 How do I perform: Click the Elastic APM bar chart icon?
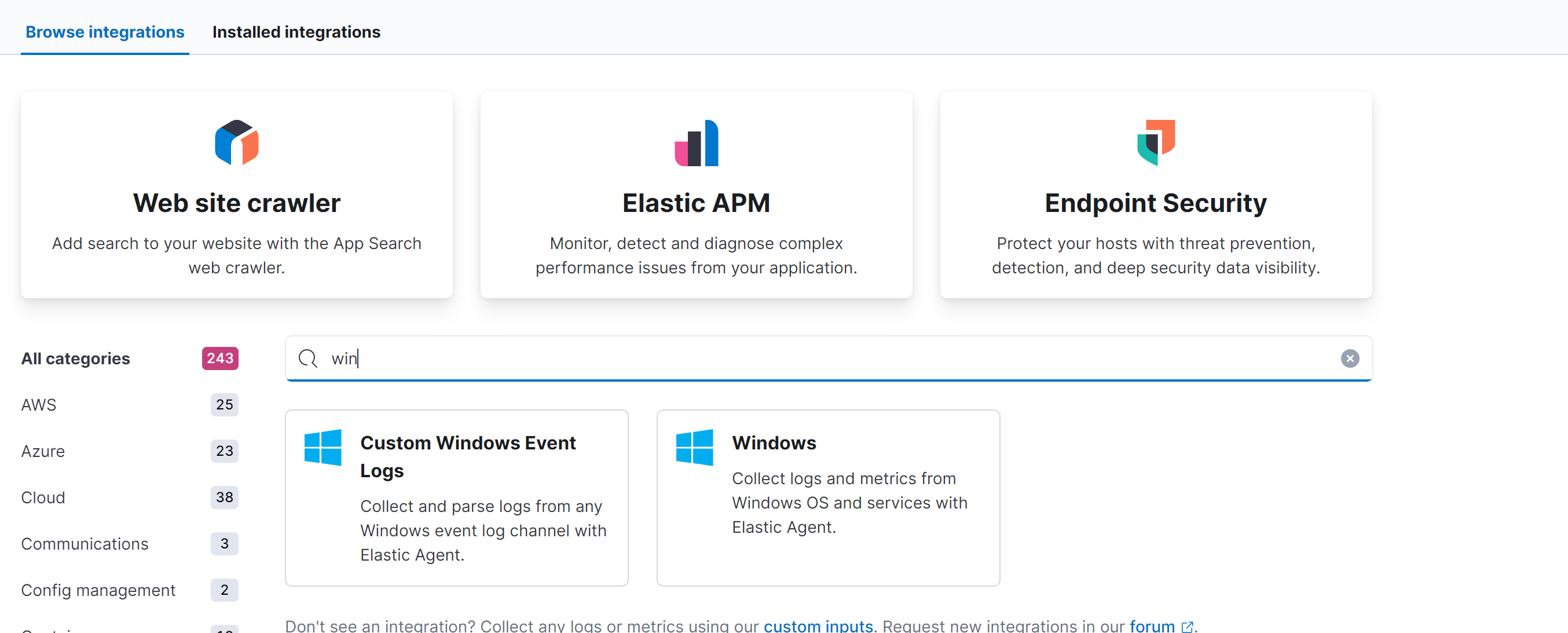pyautogui.click(x=696, y=142)
